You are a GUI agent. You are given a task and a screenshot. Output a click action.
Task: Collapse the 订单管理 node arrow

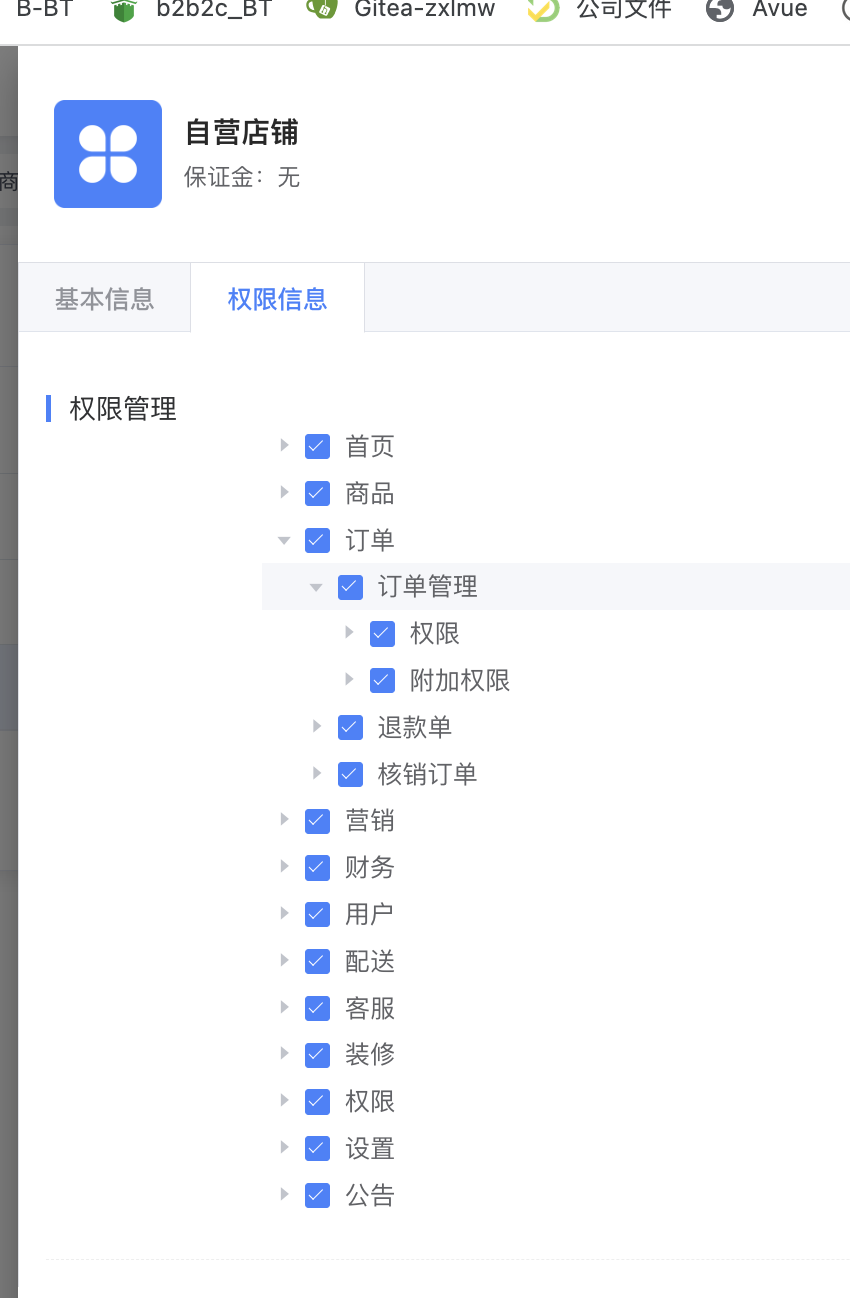pyautogui.click(x=316, y=587)
